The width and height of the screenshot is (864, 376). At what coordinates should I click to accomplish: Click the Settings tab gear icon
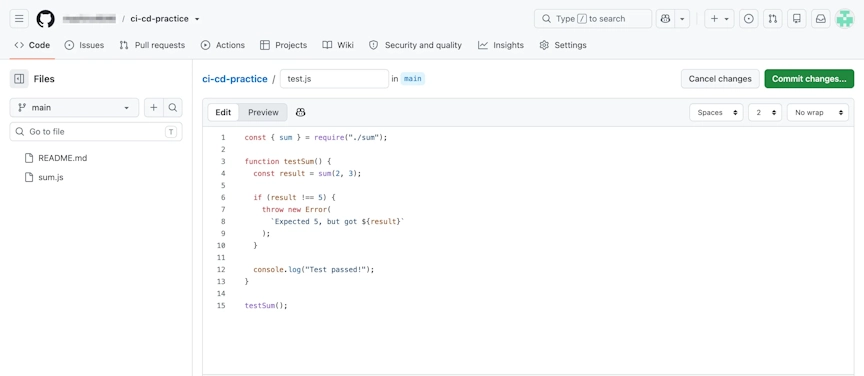pyautogui.click(x=544, y=45)
